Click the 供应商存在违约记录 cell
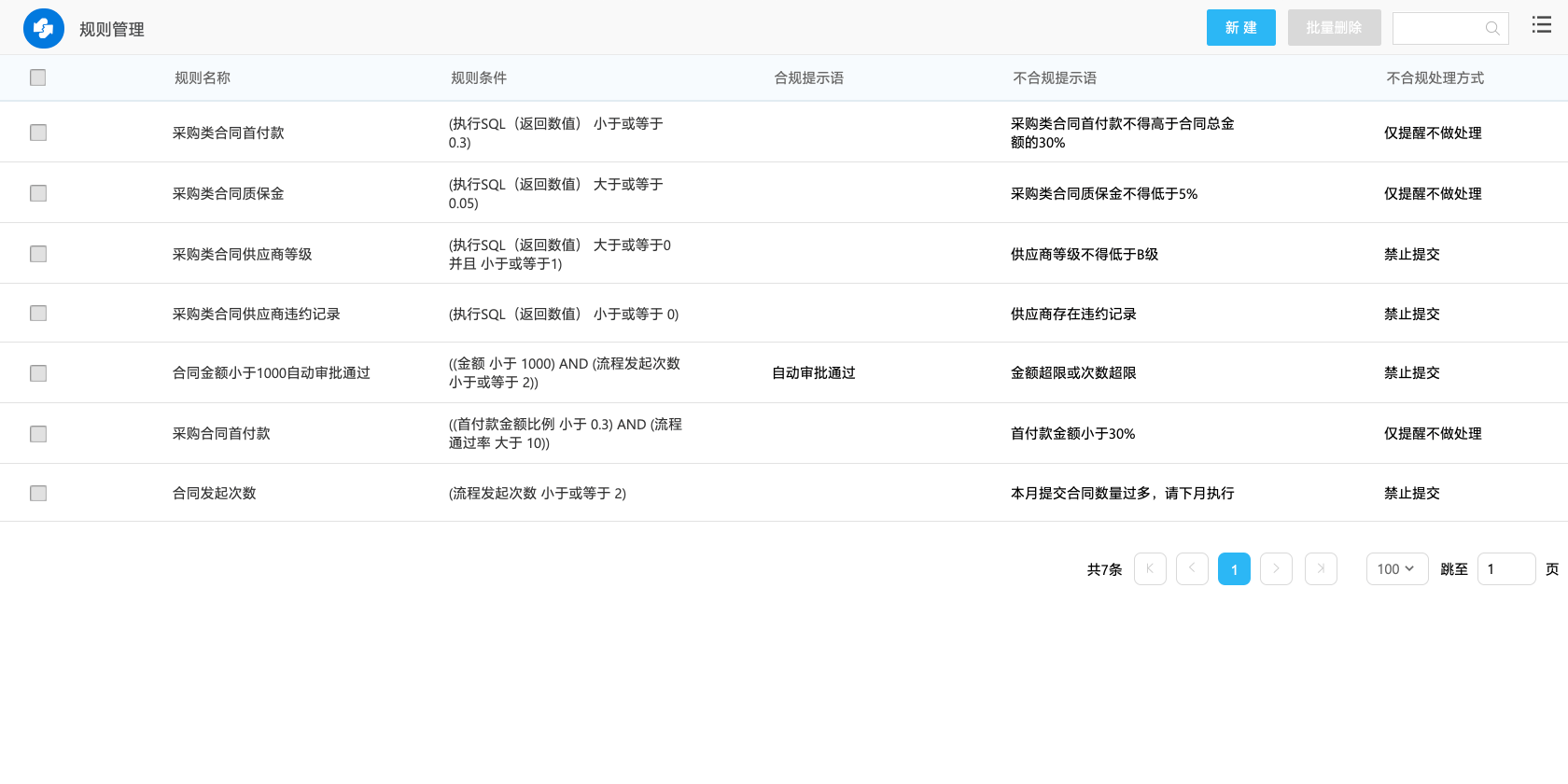Image resolution: width=1568 pixels, height=784 pixels. (x=1073, y=315)
